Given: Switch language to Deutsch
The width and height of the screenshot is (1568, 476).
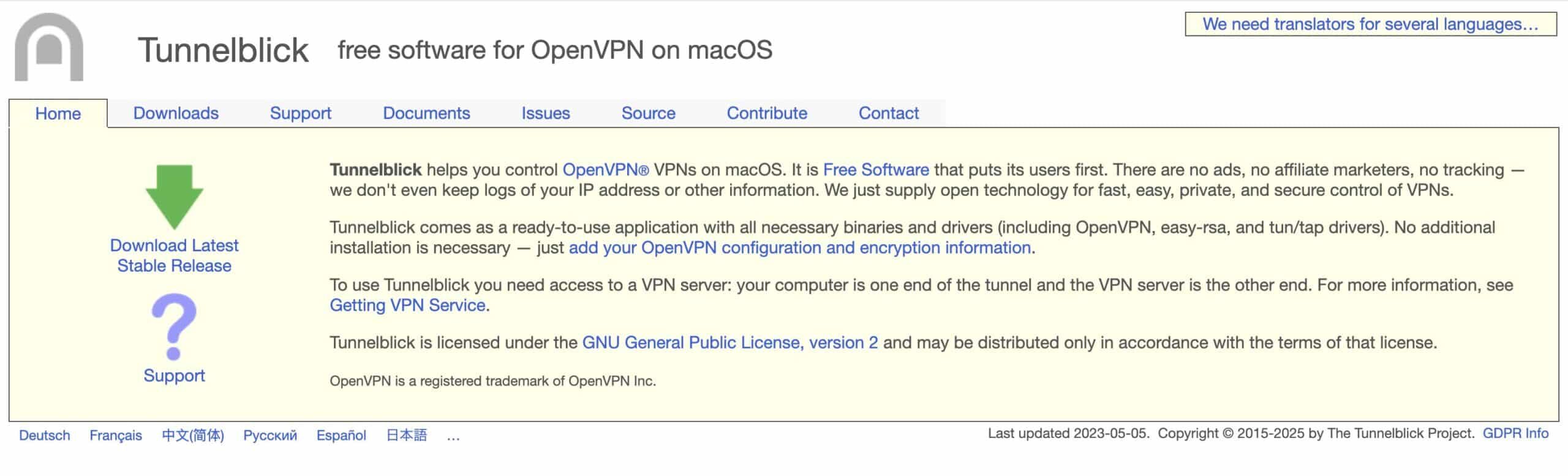Looking at the screenshot, I should click(45, 436).
